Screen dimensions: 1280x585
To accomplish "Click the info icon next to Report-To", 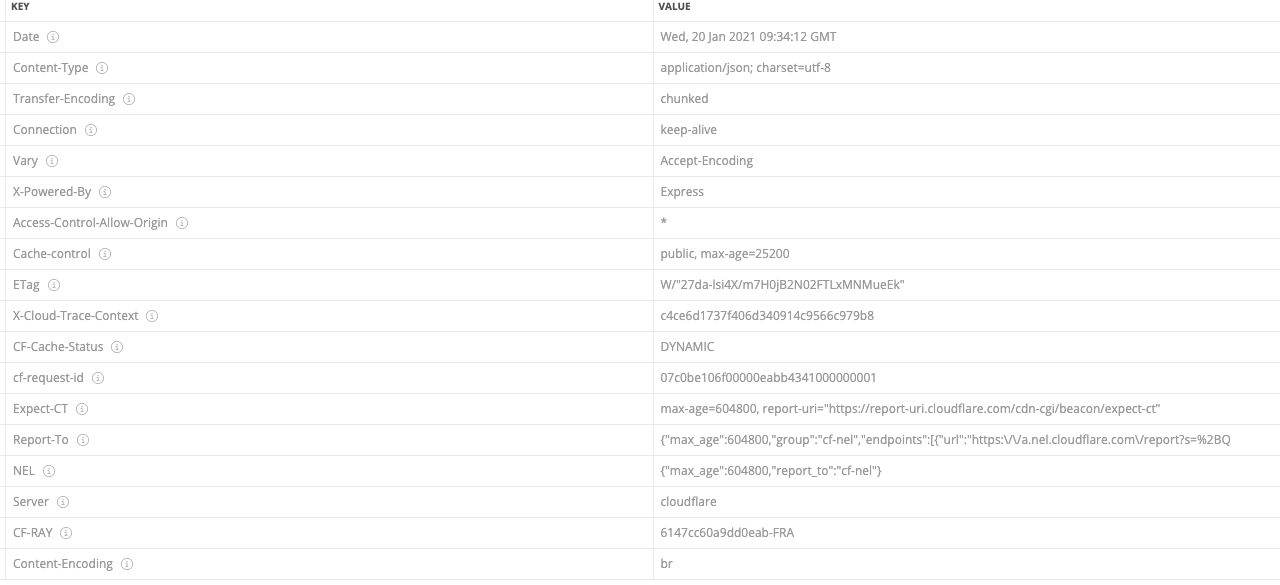I will coord(83,440).
